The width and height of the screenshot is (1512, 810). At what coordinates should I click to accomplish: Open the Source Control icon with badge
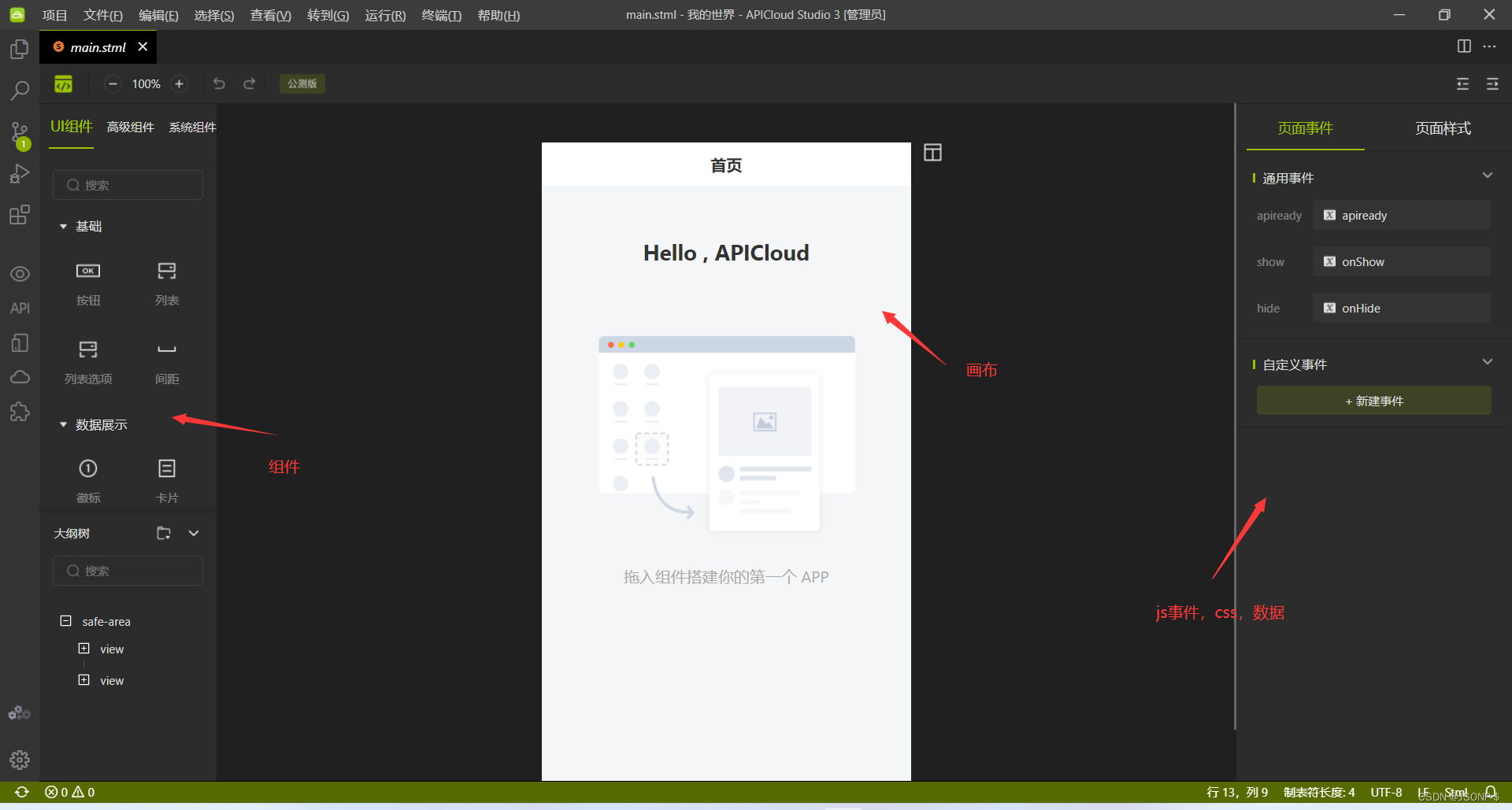tap(20, 135)
